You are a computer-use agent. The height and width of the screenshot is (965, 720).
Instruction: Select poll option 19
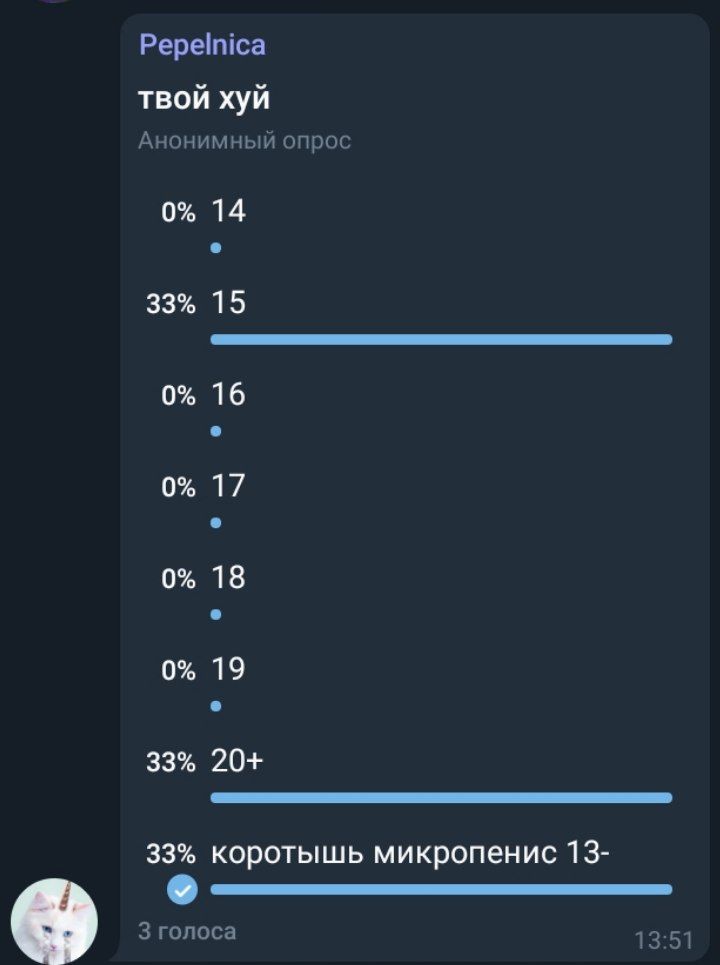[228, 670]
